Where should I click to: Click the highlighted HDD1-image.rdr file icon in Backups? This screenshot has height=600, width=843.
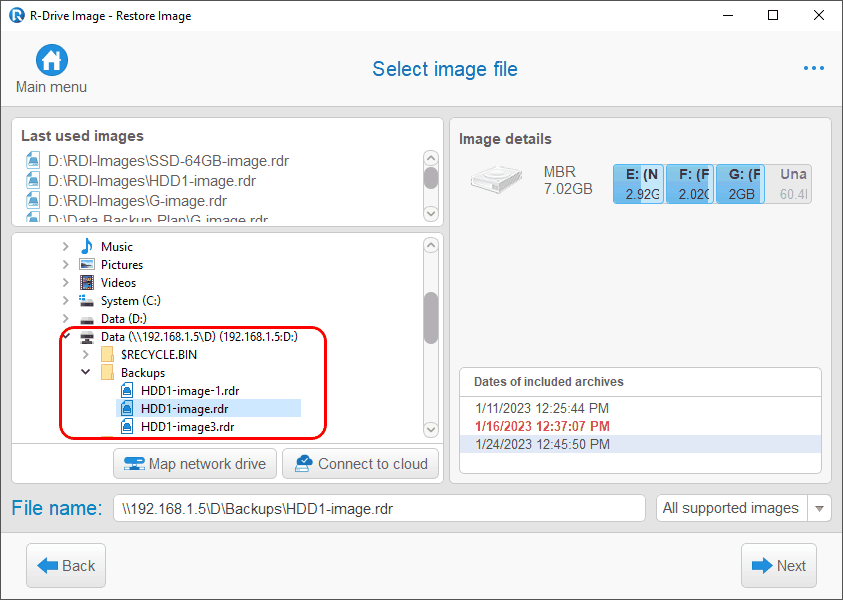coord(127,409)
